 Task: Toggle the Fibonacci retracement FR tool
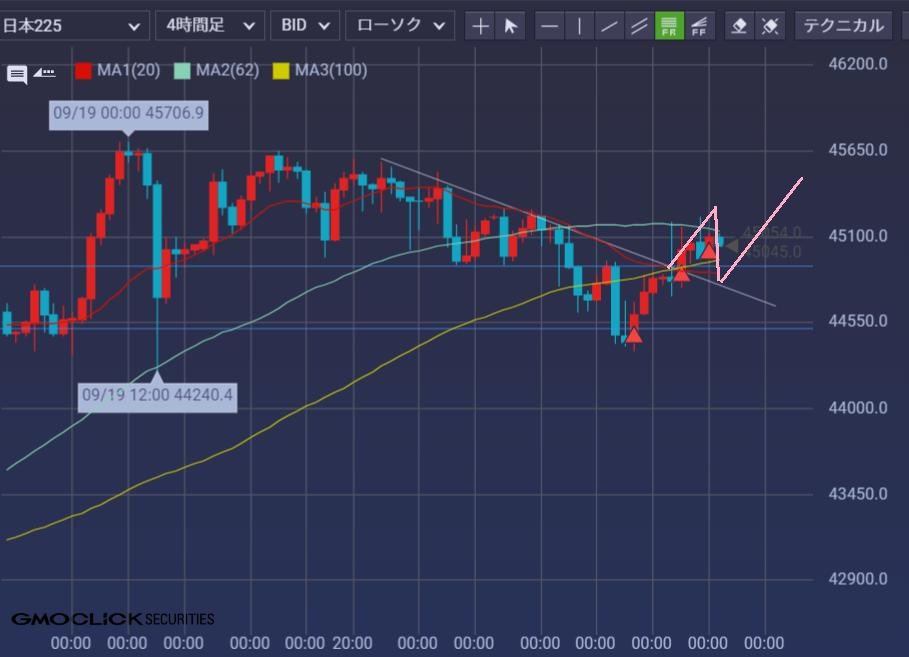(x=669, y=26)
